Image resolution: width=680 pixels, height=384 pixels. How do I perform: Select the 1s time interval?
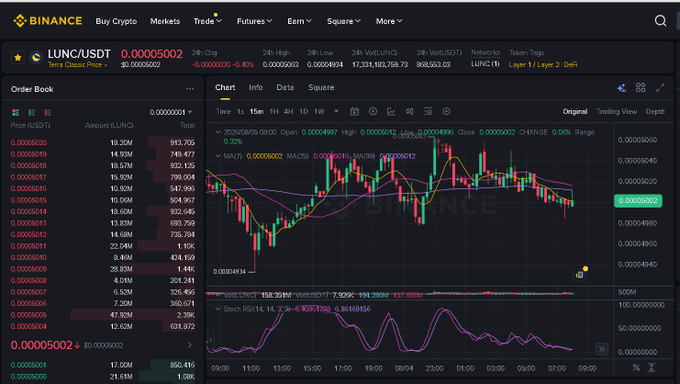click(240, 112)
